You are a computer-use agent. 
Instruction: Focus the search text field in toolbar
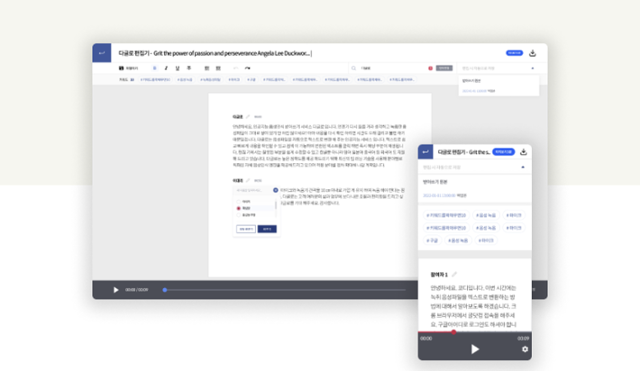(392, 68)
